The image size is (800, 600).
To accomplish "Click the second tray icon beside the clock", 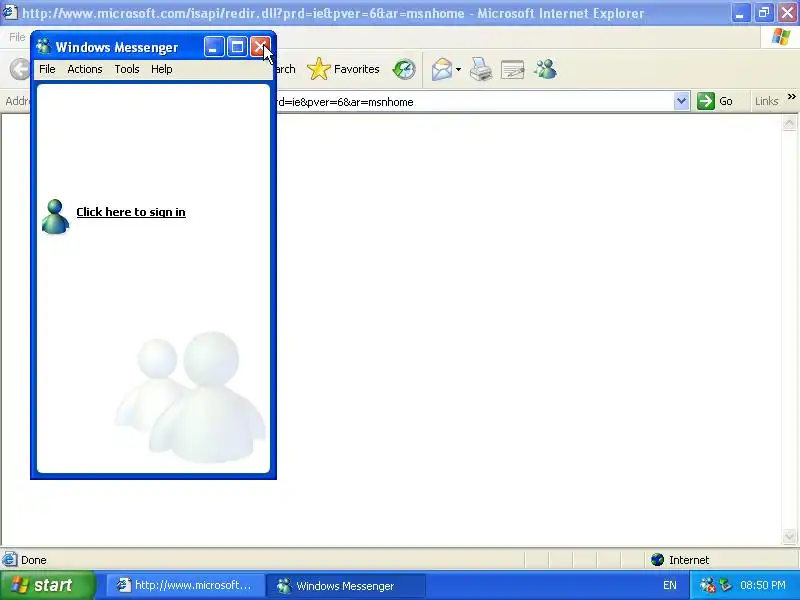I will tap(726, 585).
